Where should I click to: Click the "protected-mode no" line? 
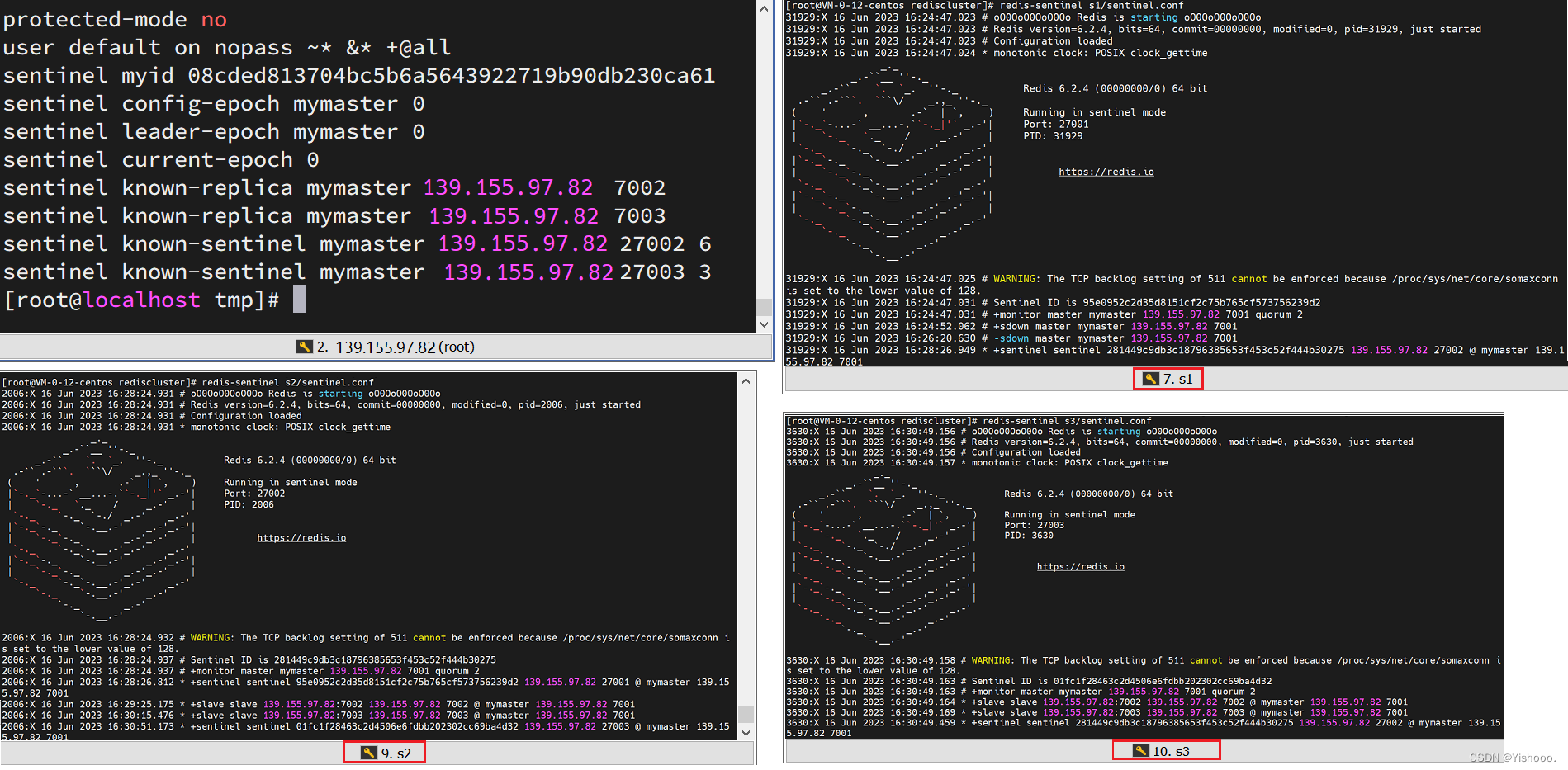pyautogui.click(x=115, y=19)
